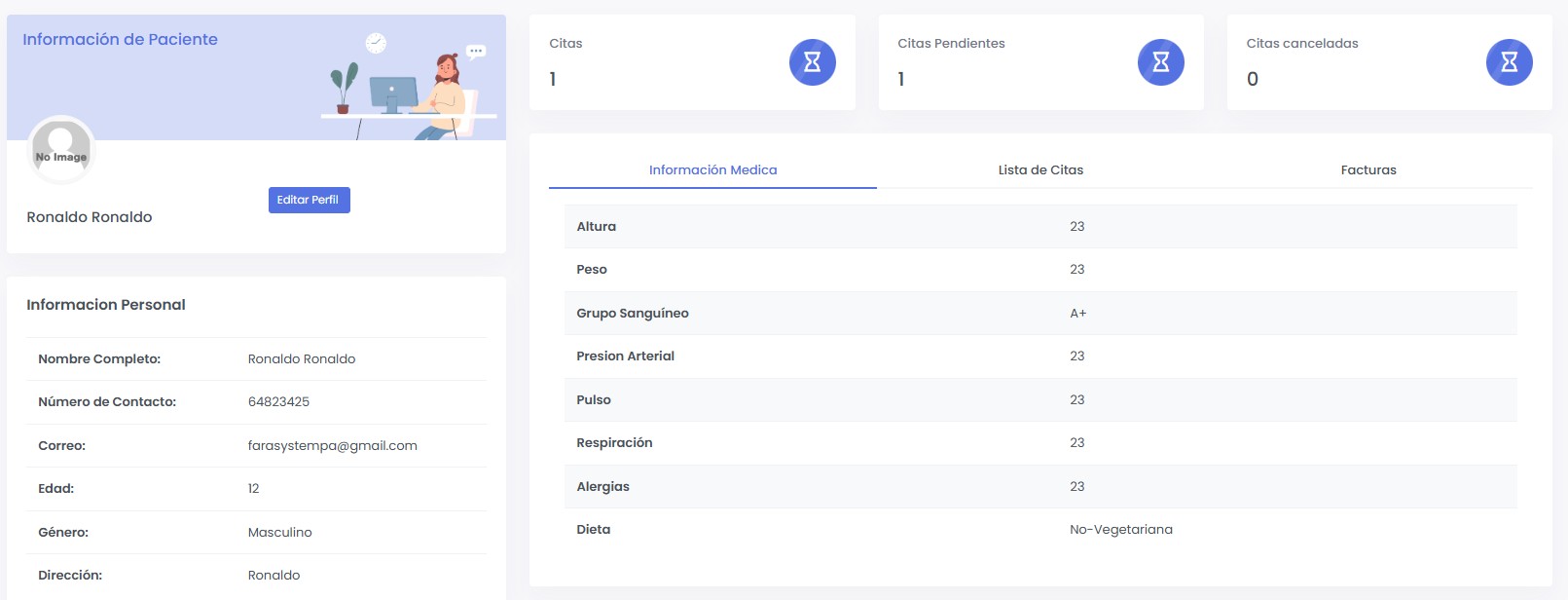Click the contact number 64823425
This screenshot has width=1568, height=600.
coord(278,402)
